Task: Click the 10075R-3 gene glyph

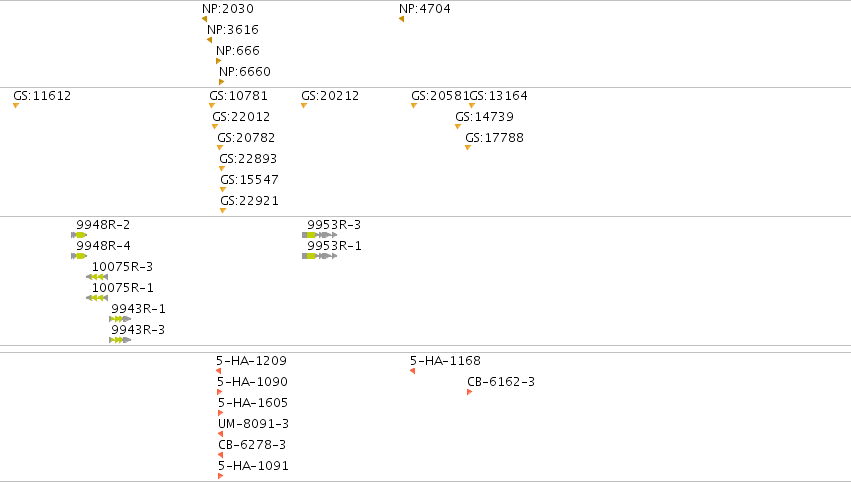Action: pyautogui.click(x=97, y=277)
